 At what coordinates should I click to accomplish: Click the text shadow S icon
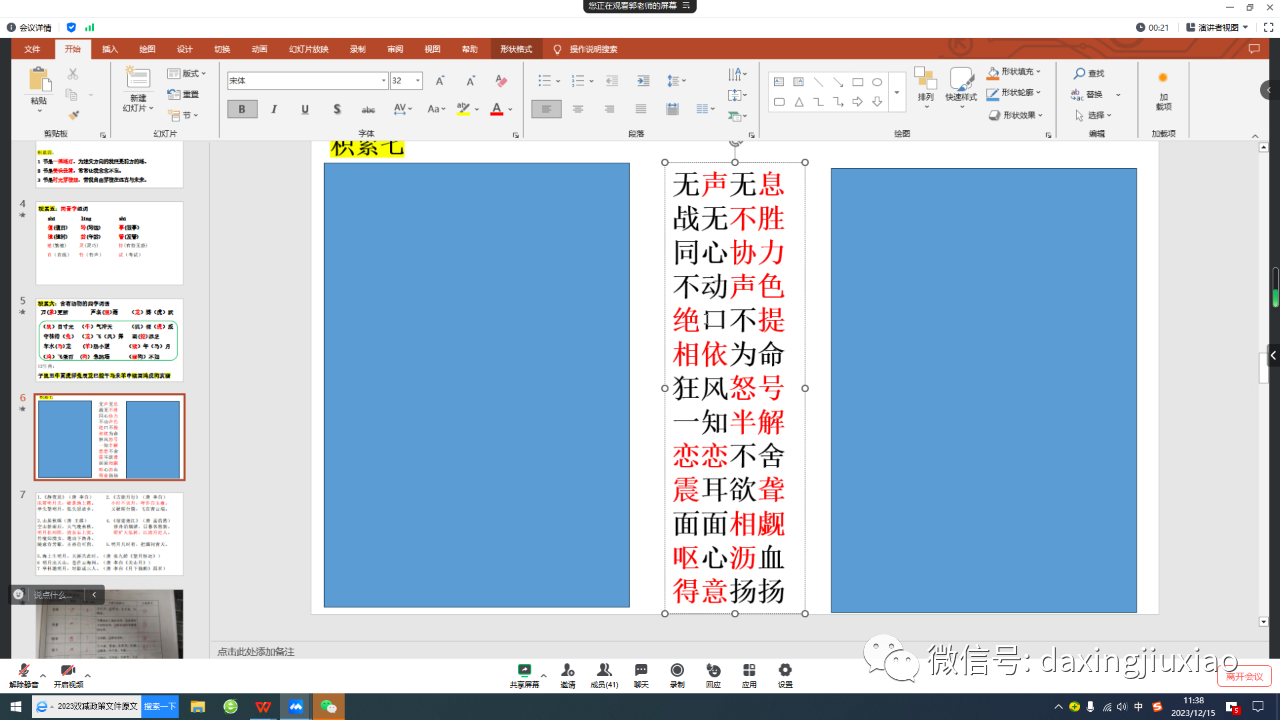pos(337,109)
